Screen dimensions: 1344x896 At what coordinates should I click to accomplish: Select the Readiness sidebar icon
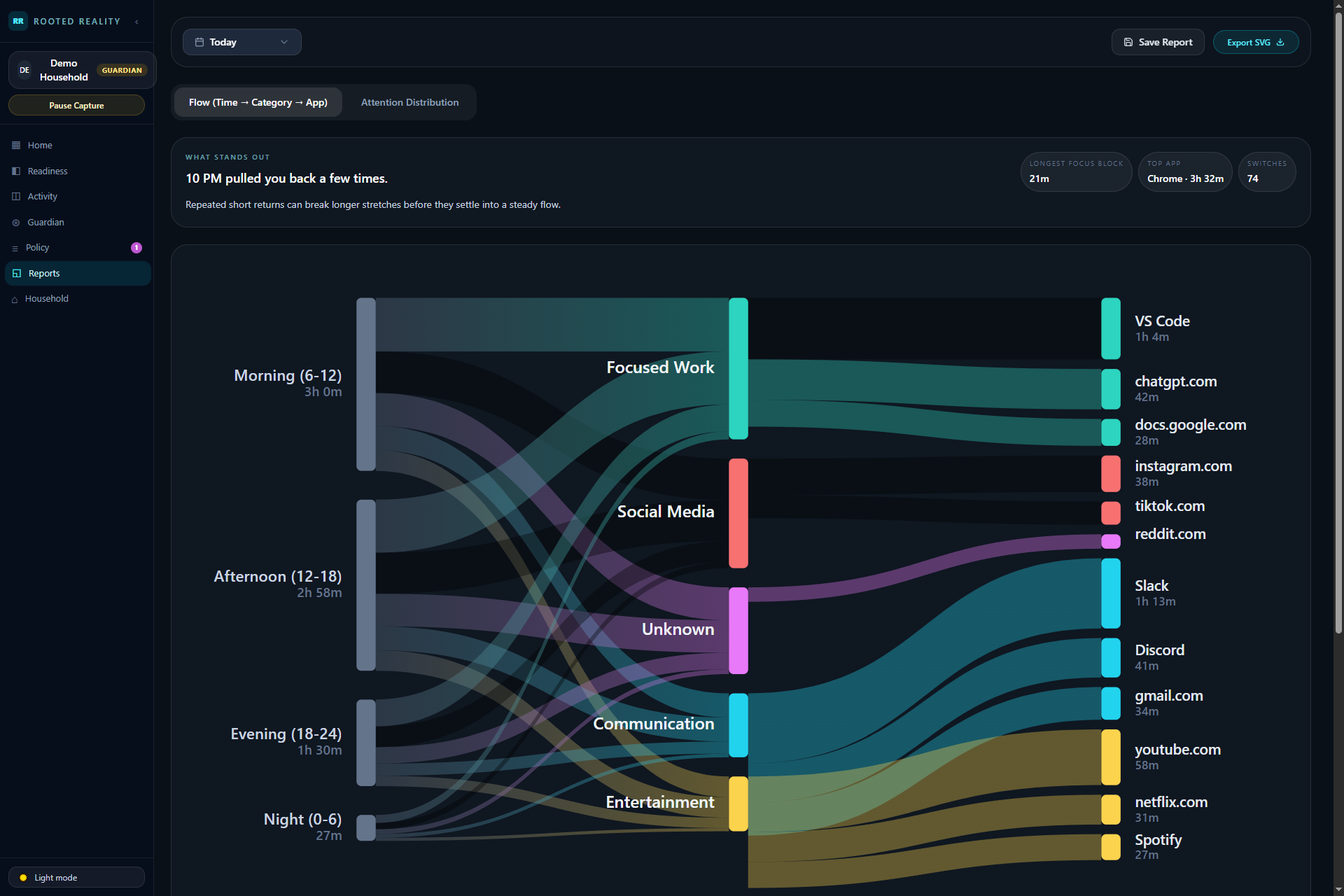point(15,171)
